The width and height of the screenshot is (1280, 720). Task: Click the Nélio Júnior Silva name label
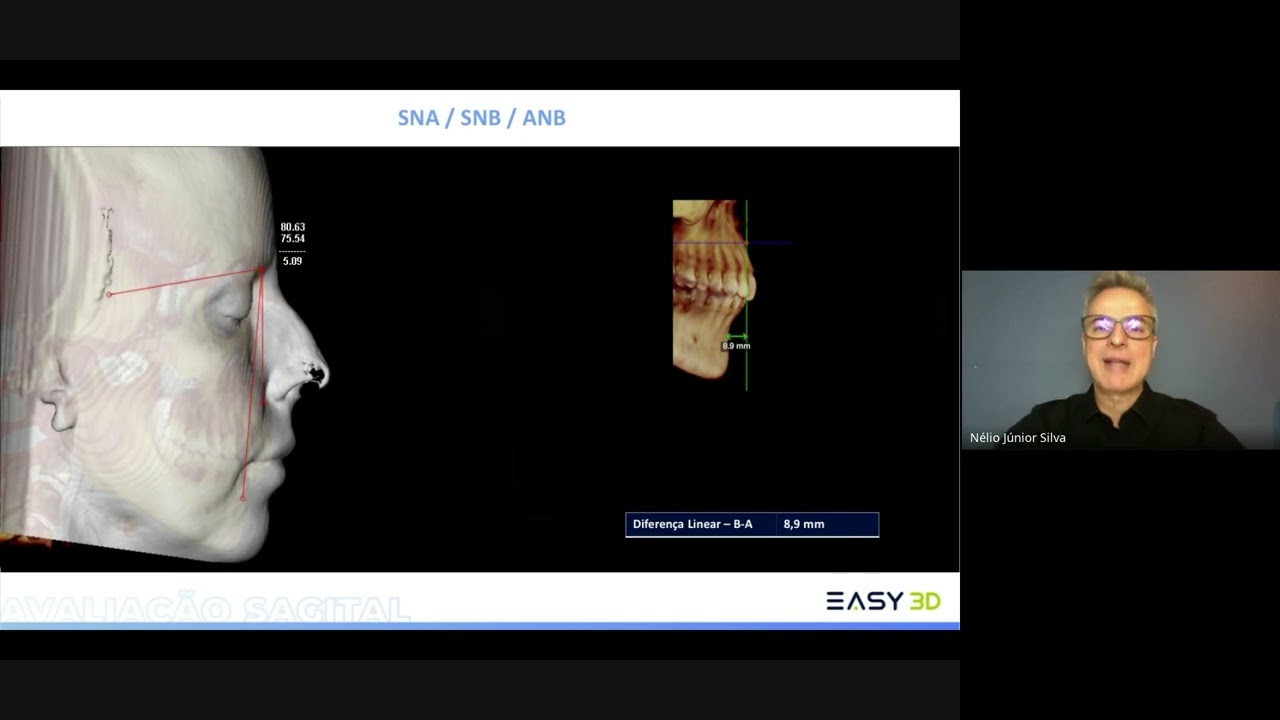pos(1018,438)
